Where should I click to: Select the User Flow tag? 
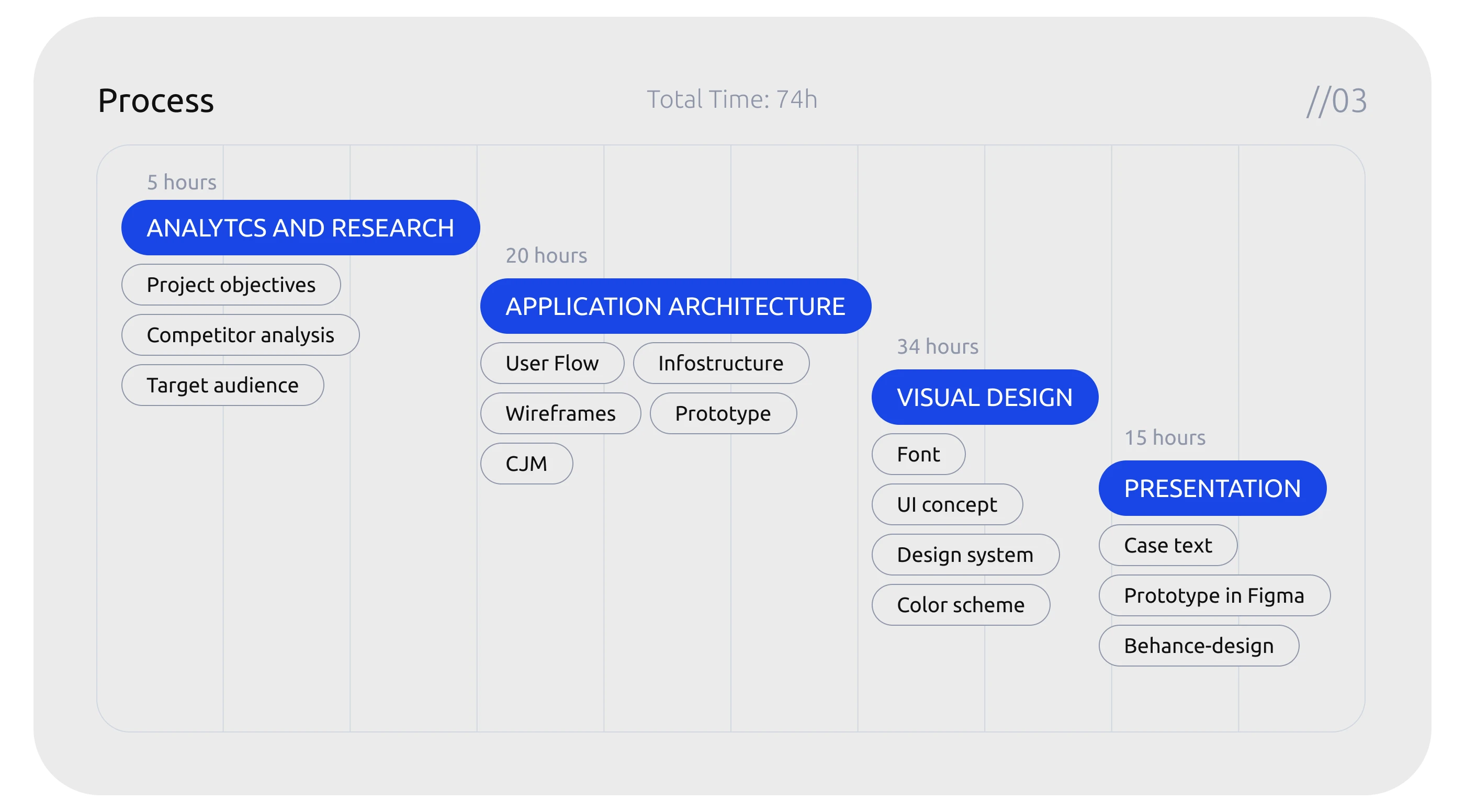point(551,363)
